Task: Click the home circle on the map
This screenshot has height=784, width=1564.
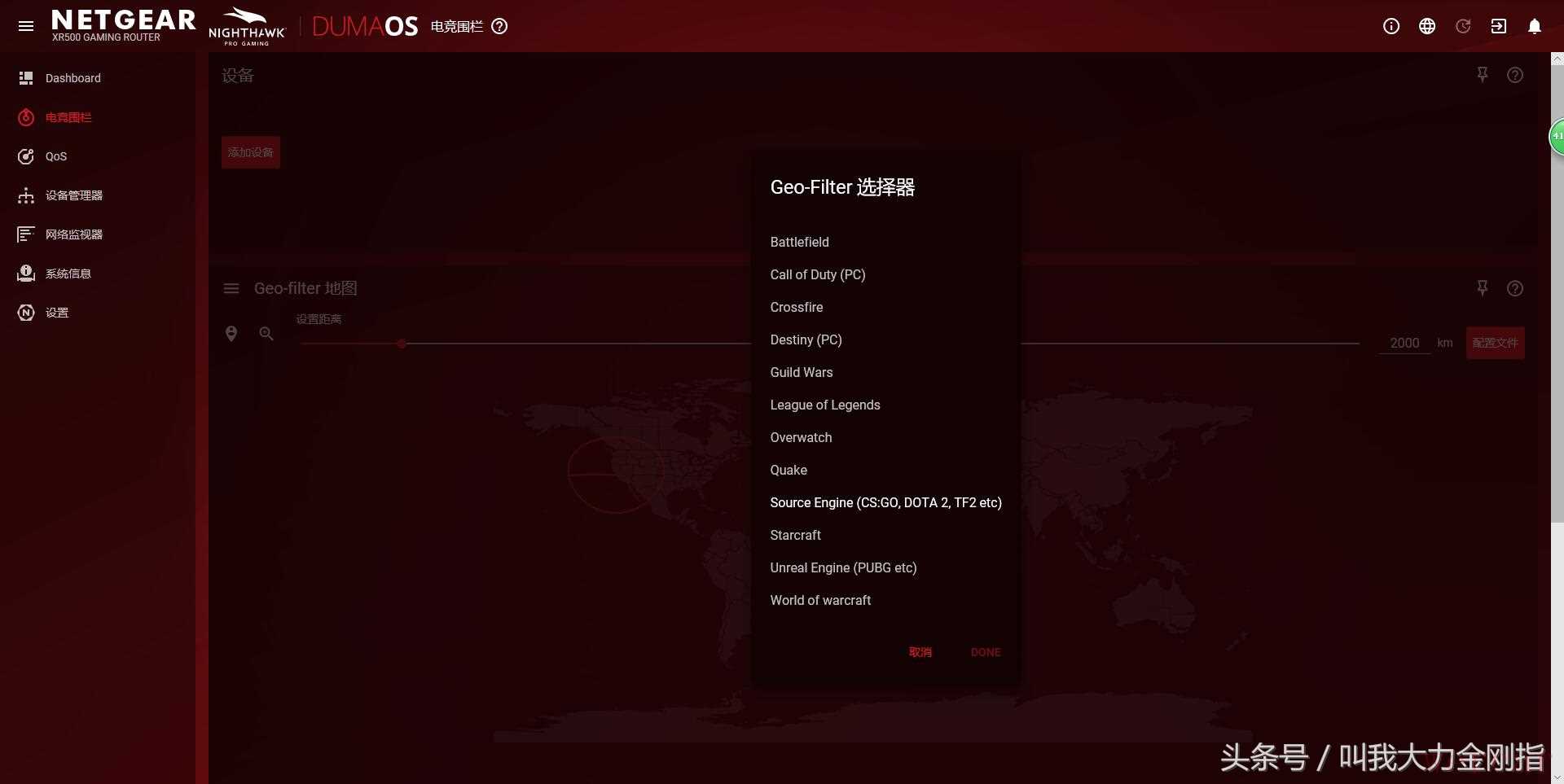Action: click(615, 475)
